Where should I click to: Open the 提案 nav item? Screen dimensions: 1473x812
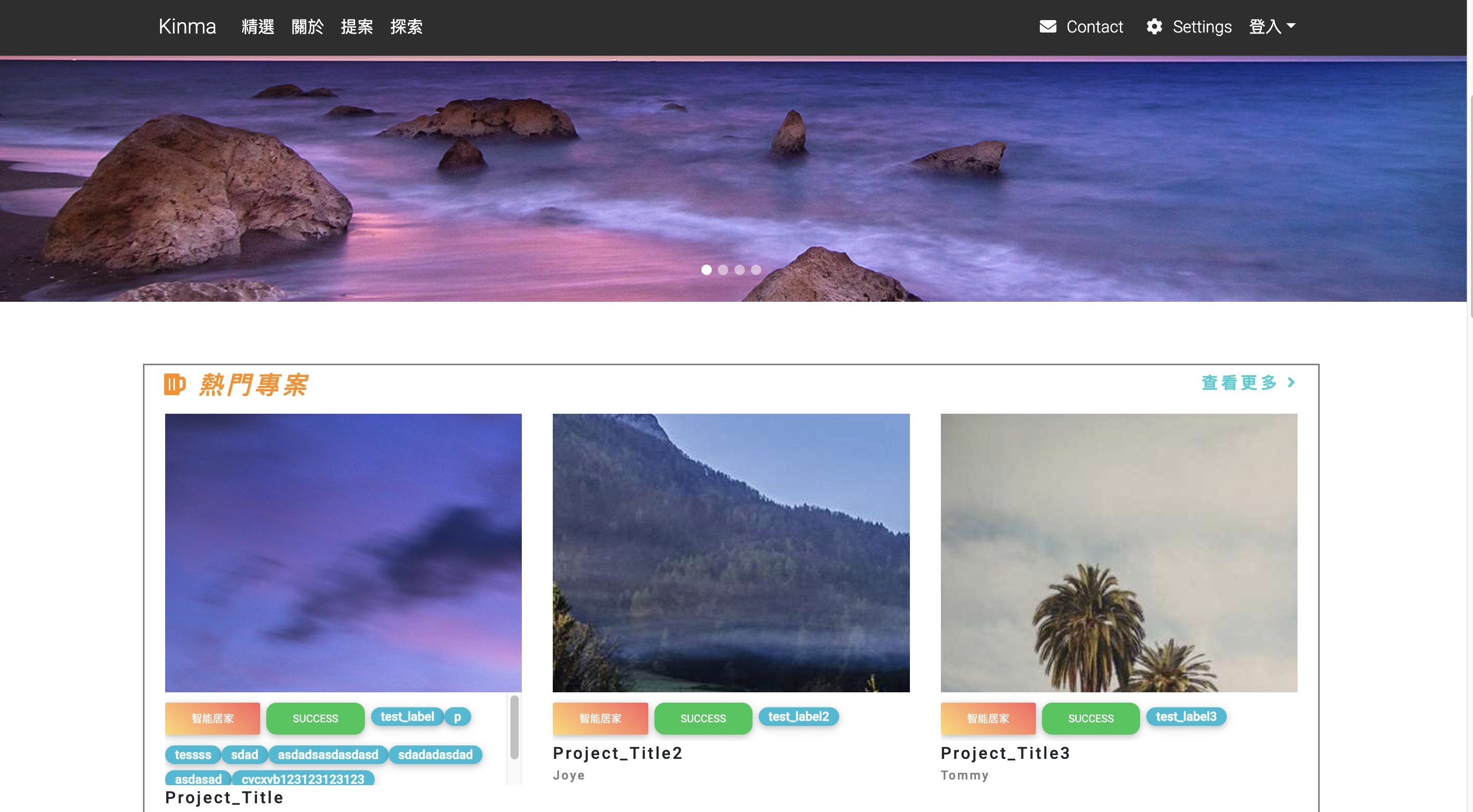[x=357, y=27]
